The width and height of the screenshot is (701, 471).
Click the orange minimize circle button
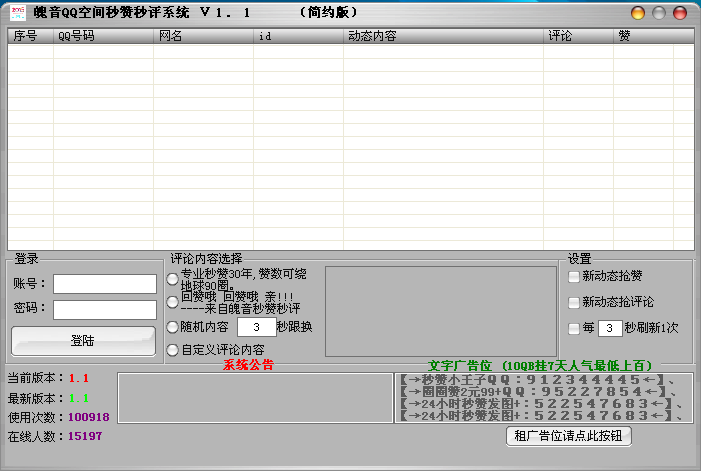coord(637,13)
